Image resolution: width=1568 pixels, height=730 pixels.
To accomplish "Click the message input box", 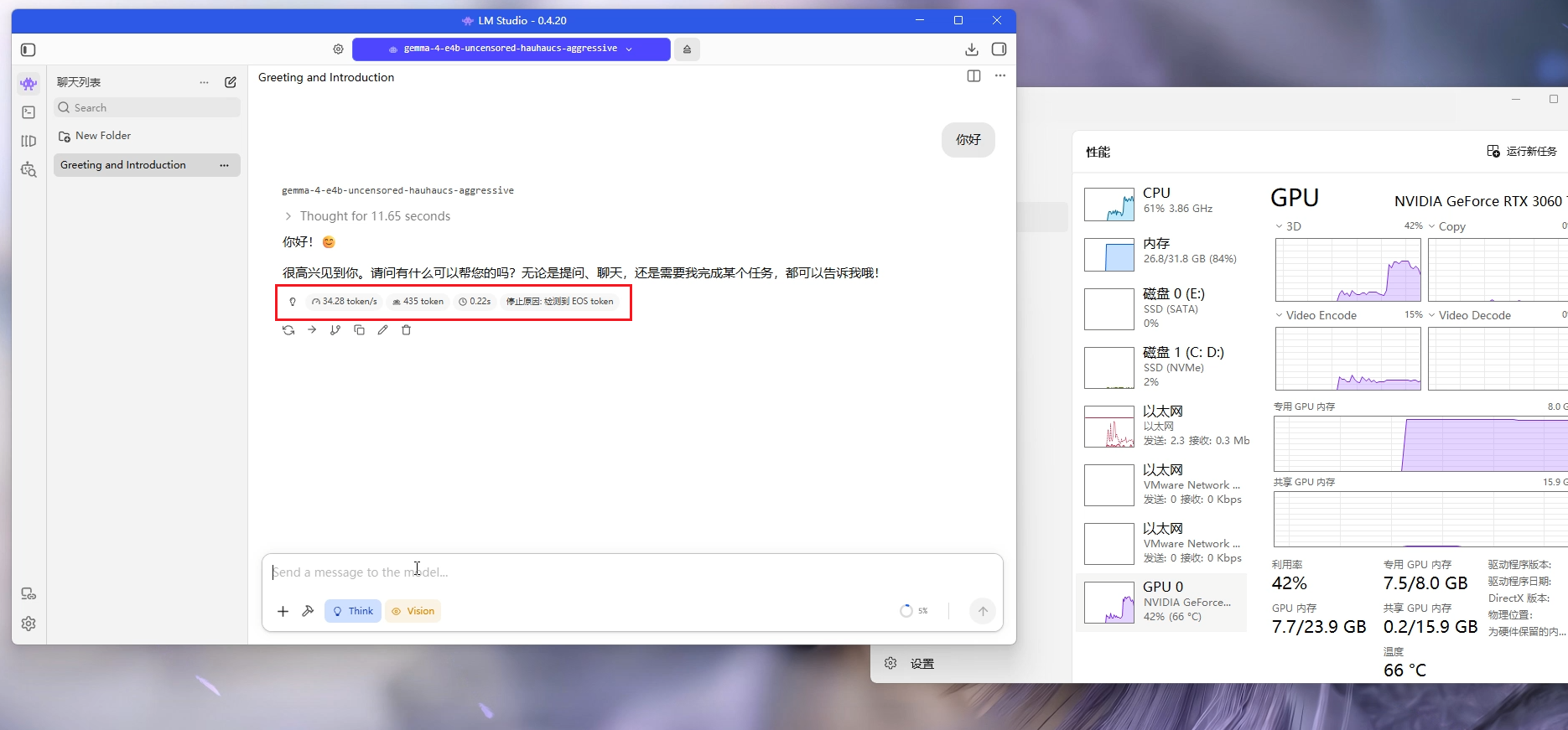I will 632,572.
